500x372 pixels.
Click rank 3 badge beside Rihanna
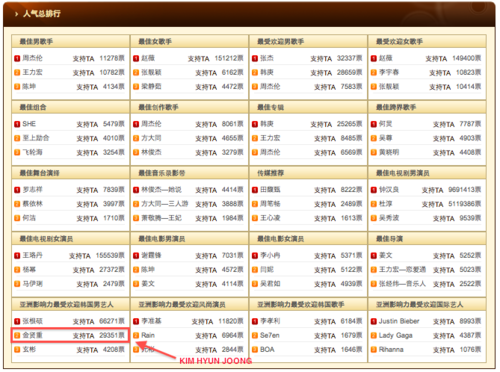point(374,350)
